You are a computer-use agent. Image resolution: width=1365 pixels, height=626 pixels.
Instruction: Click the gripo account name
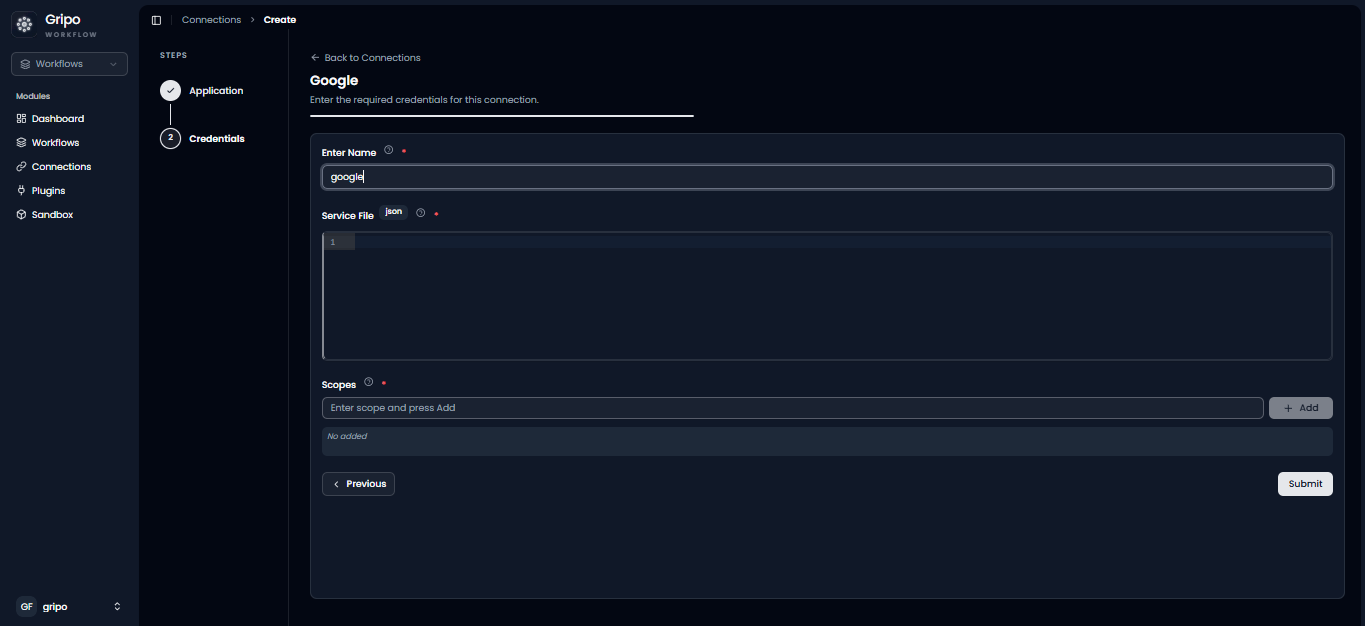coord(55,607)
